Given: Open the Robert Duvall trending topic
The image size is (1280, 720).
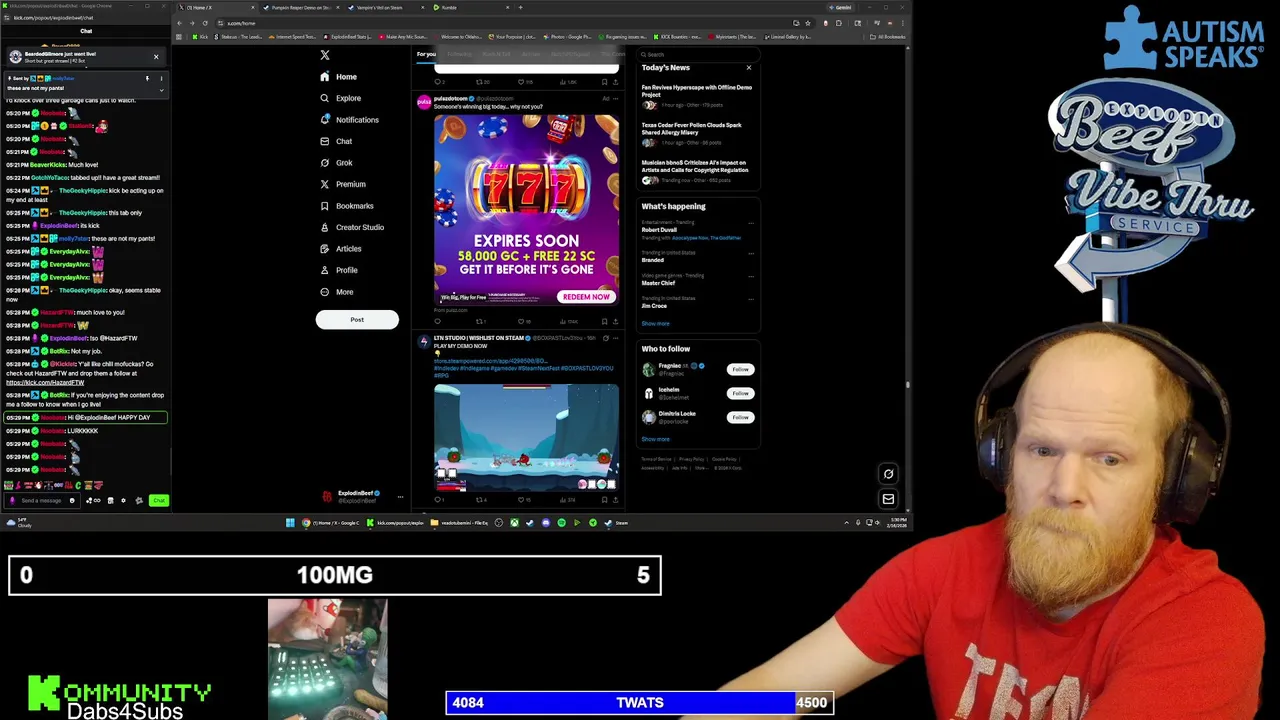Looking at the screenshot, I should click(x=659, y=230).
